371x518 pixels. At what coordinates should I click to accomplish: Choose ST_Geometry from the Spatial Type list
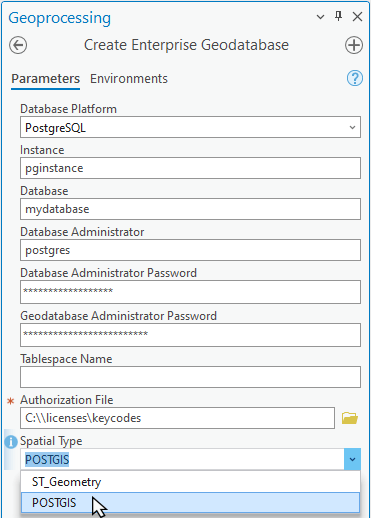coord(190,482)
